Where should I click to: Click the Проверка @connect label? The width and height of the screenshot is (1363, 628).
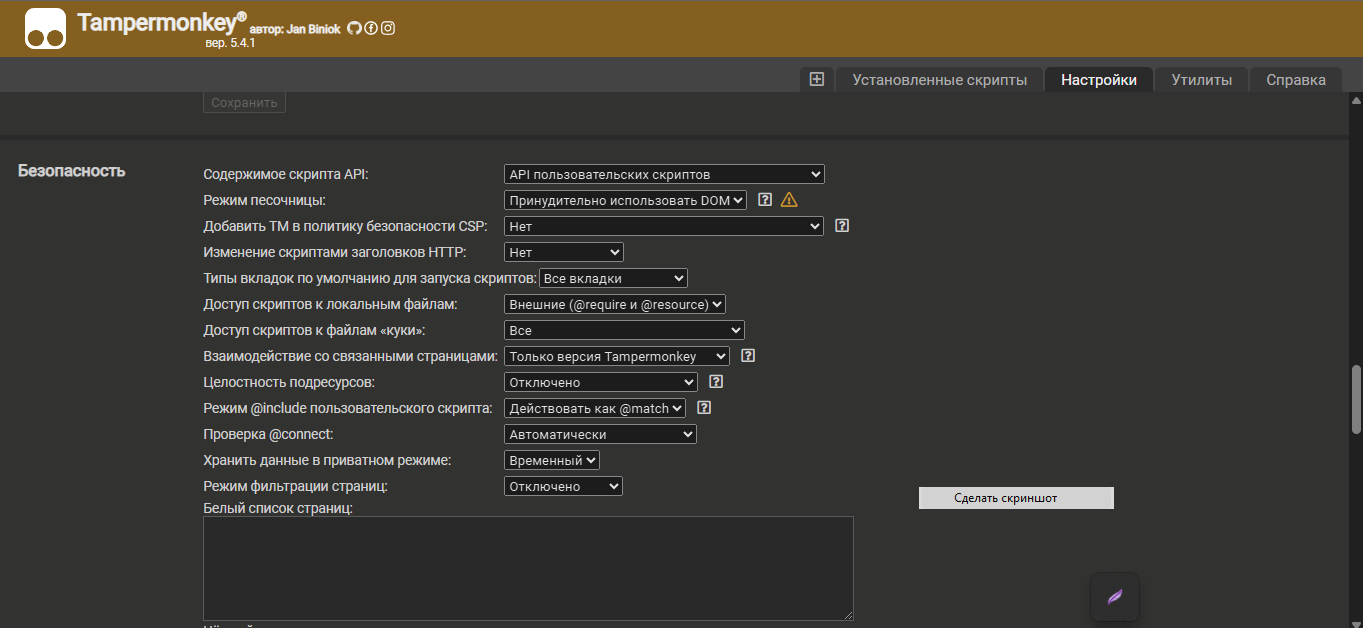pyautogui.click(x=268, y=434)
